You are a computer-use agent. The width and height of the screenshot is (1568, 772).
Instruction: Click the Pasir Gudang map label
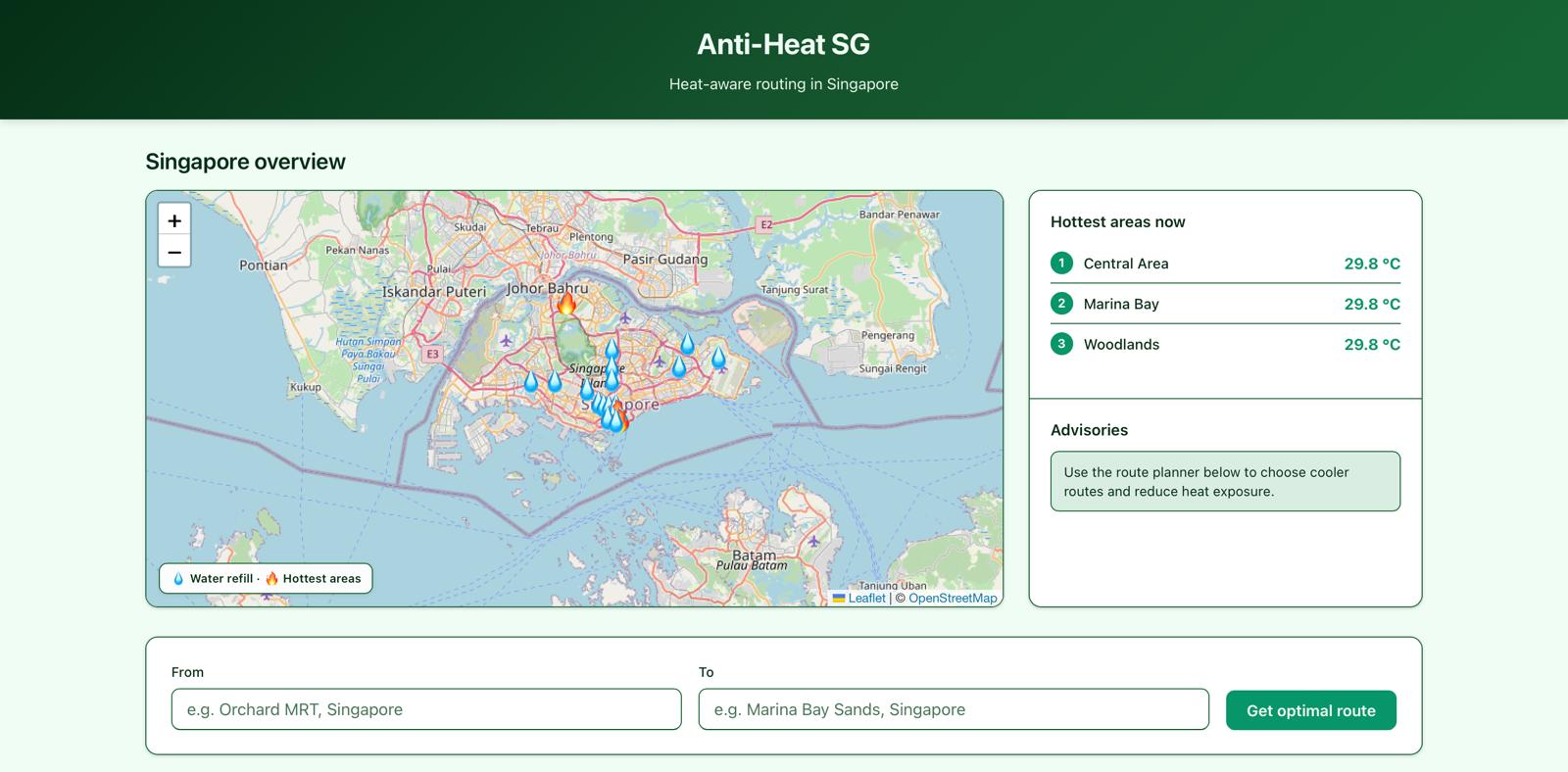(x=665, y=259)
